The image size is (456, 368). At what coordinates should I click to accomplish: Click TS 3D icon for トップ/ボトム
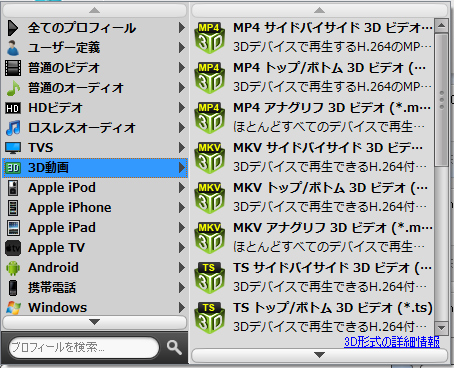pyautogui.click(x=209, y=318)
